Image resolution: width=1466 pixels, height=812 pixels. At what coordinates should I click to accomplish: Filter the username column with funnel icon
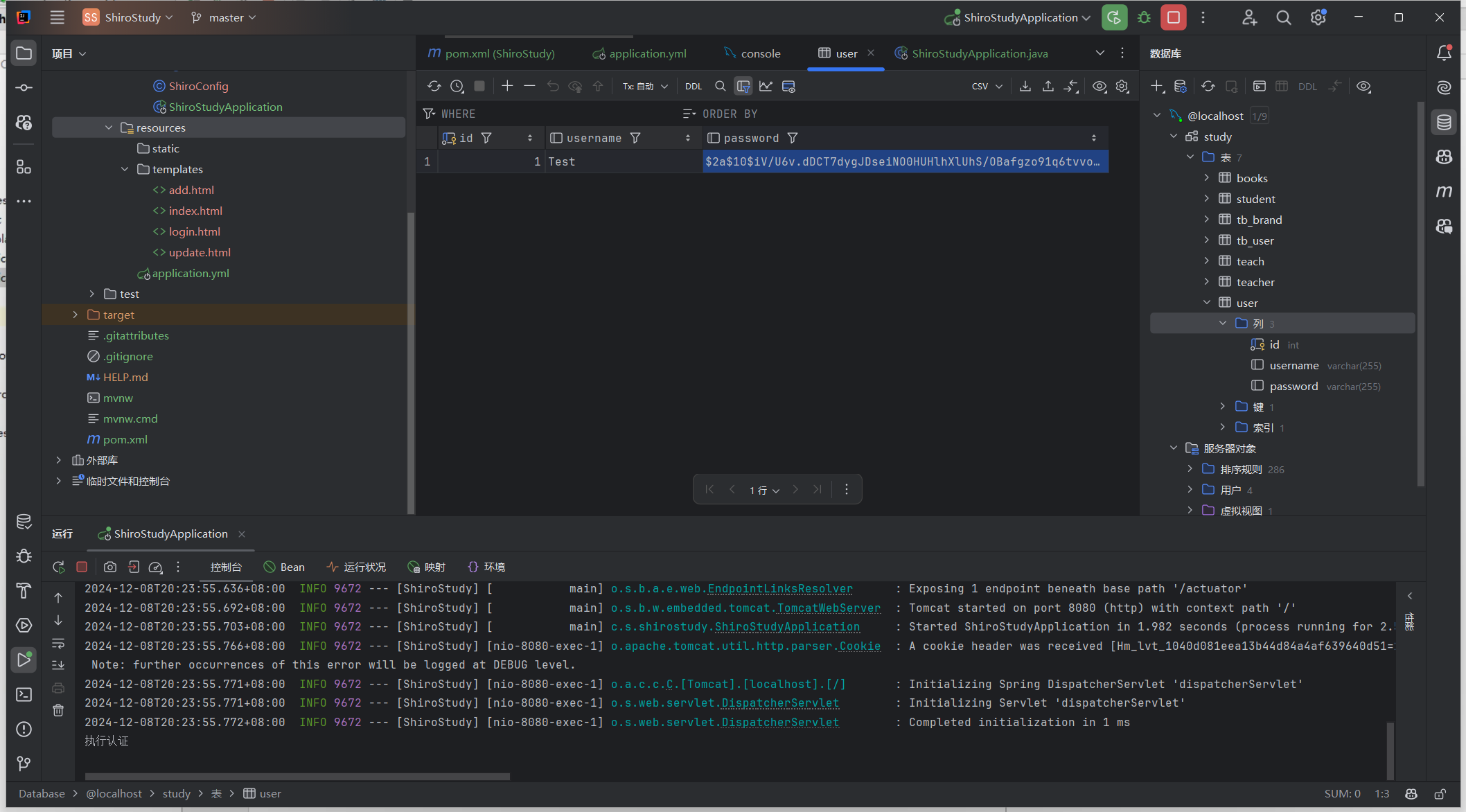635,138
